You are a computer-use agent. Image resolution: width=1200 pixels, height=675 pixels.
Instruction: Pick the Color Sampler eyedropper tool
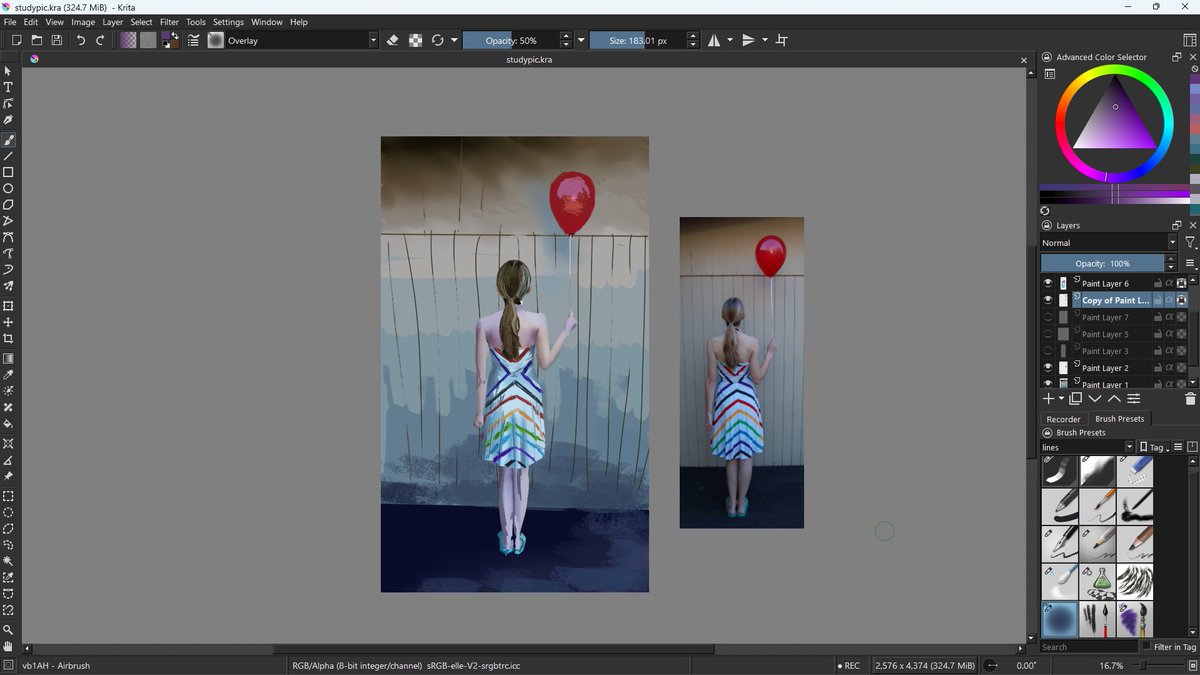[x=8, y=375]
